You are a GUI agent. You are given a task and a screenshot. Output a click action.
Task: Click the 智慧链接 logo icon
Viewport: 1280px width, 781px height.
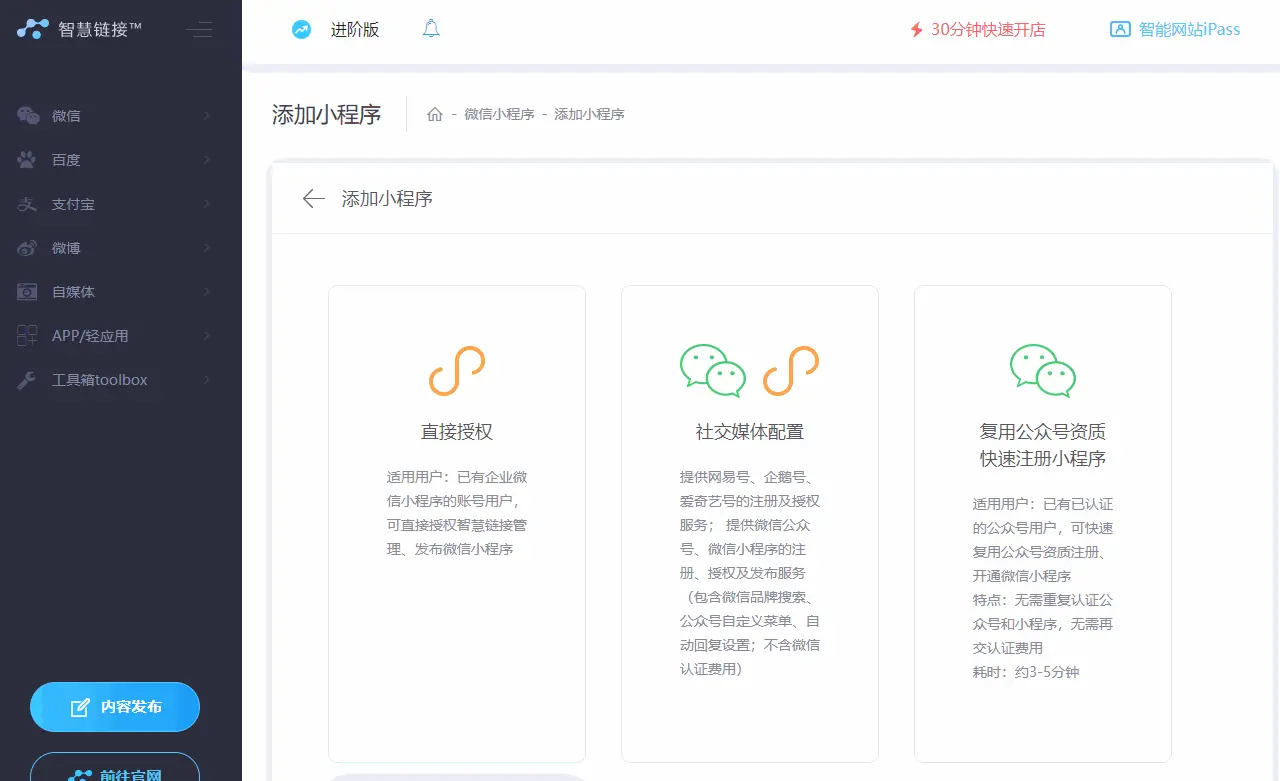[x=32, y=29]
